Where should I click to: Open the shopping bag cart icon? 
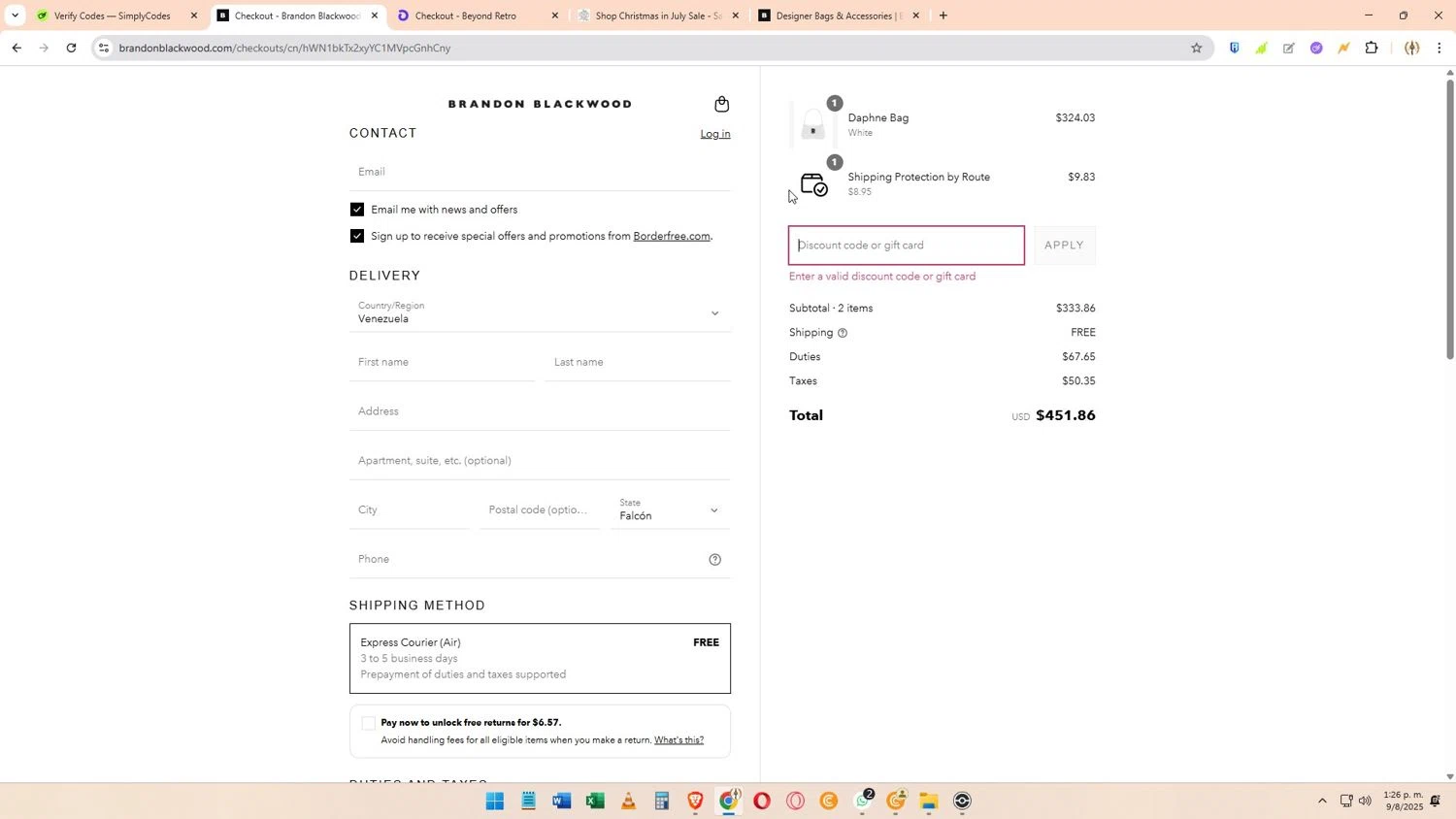(721, 104)
